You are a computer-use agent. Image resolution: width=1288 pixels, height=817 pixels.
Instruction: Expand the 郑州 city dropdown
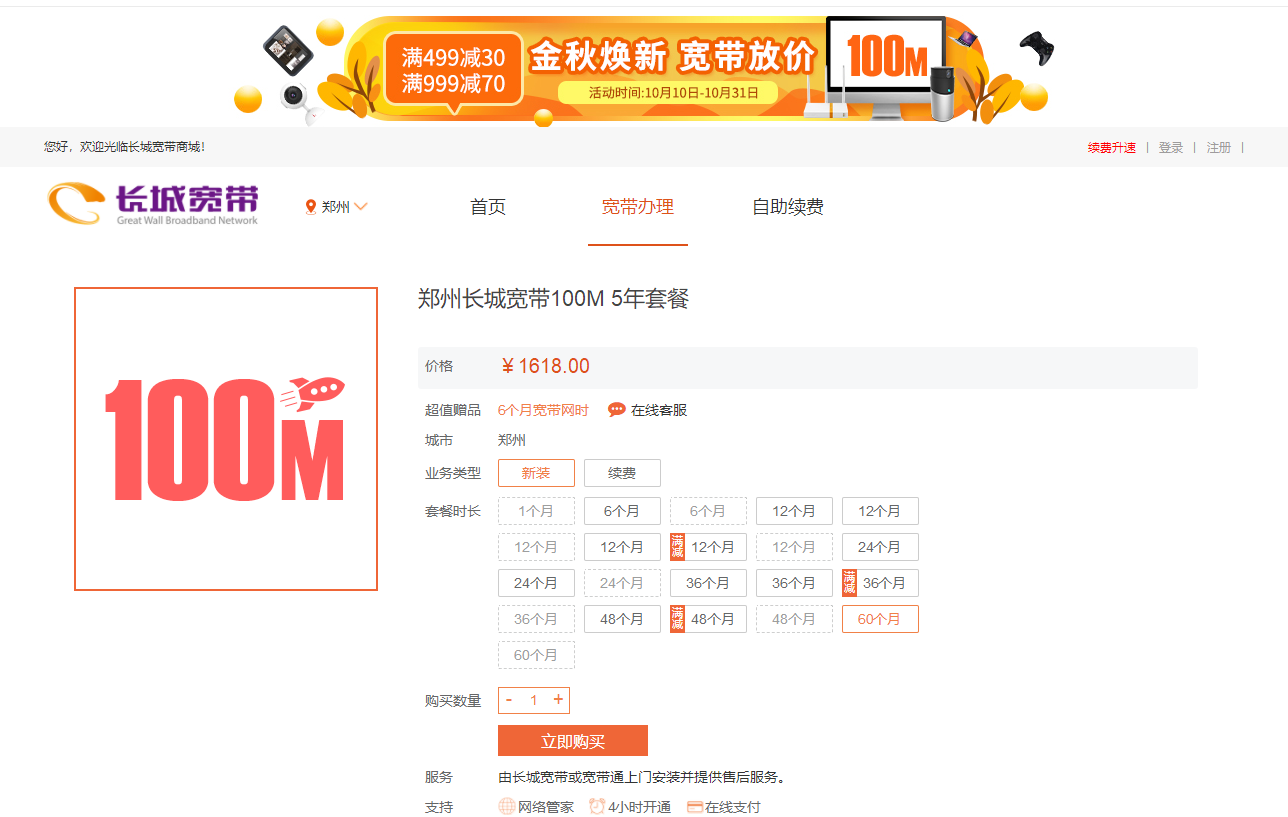point(337,207)
